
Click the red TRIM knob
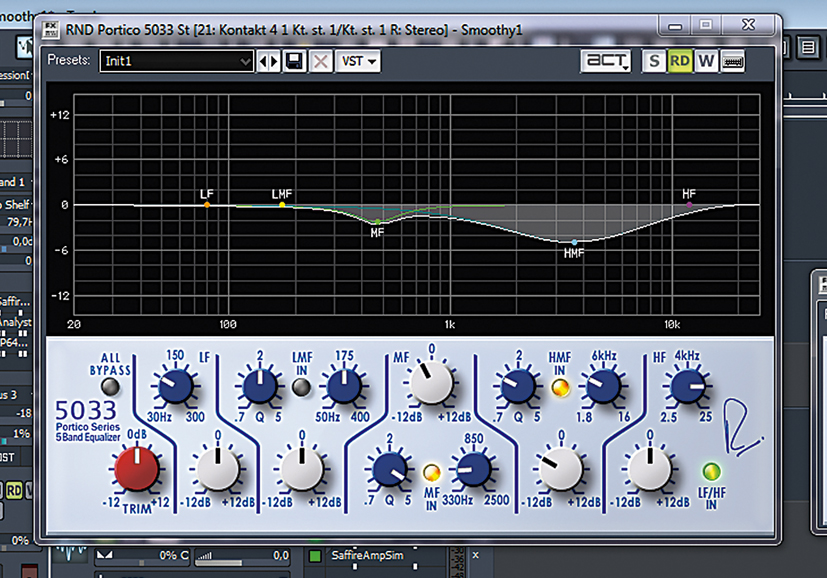coord(137,468)
